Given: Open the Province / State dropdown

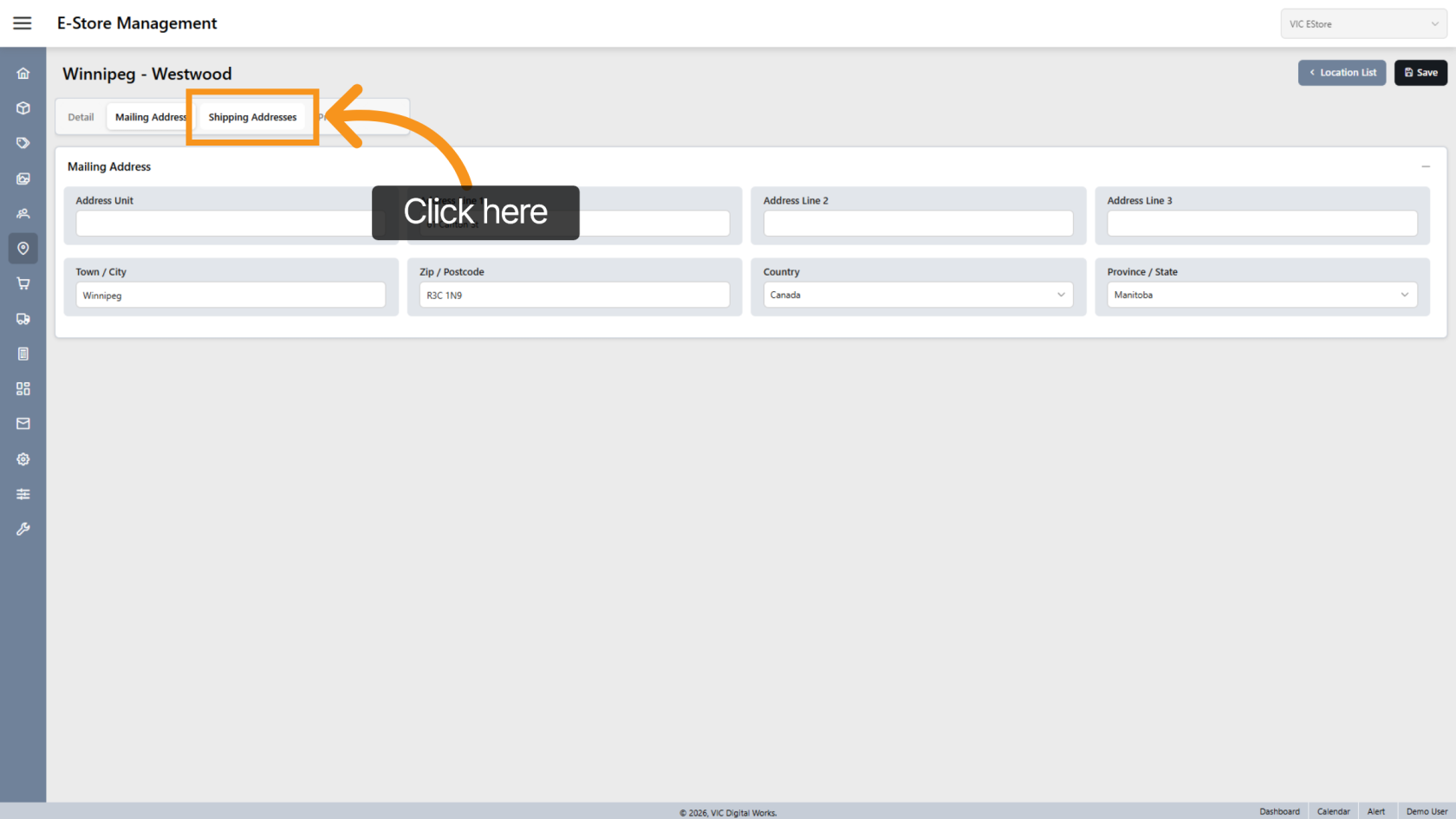Looking at the screenshot, I should coord(1261,296).
